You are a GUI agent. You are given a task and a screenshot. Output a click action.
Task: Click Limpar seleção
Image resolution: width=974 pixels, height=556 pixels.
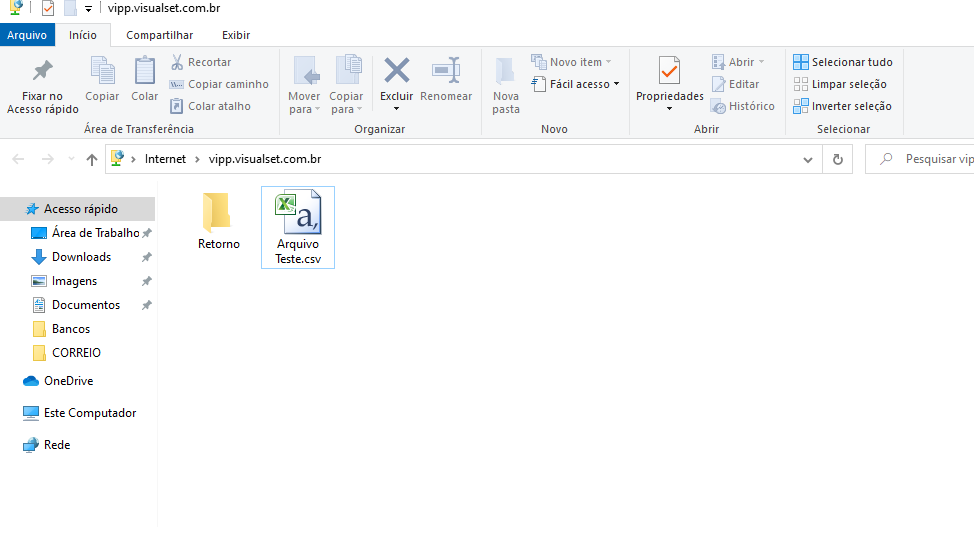840,84
